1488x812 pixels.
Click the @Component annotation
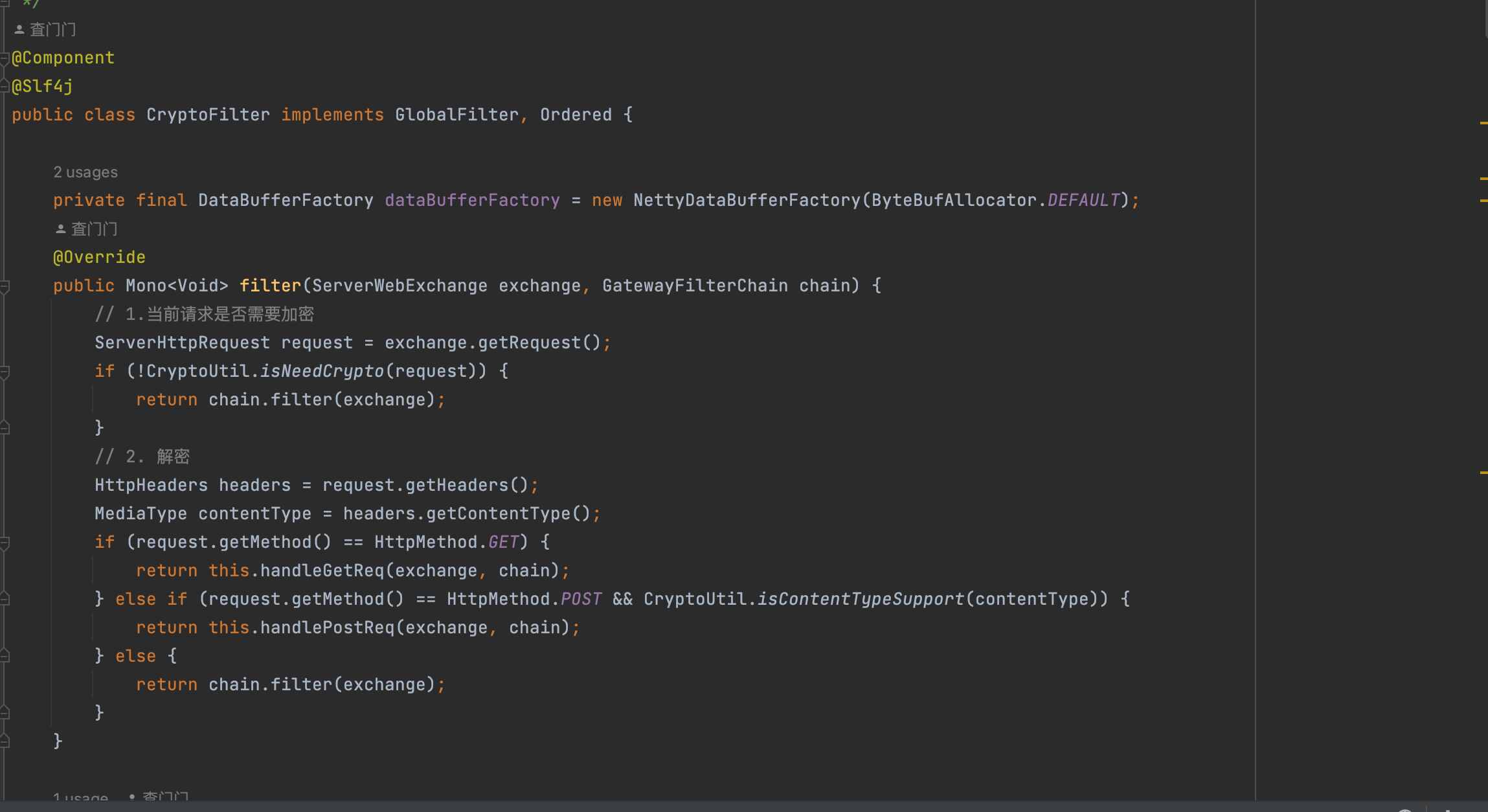pyautogui.click(x=63, y=58)
